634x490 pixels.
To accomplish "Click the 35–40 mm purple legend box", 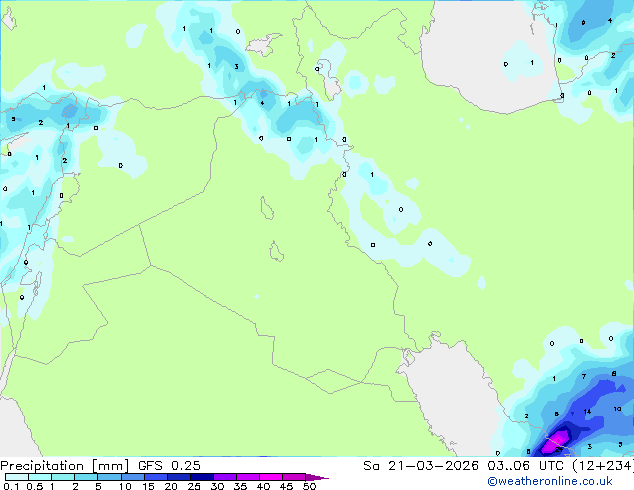I will pyautogui.click(x=248, y=477).
